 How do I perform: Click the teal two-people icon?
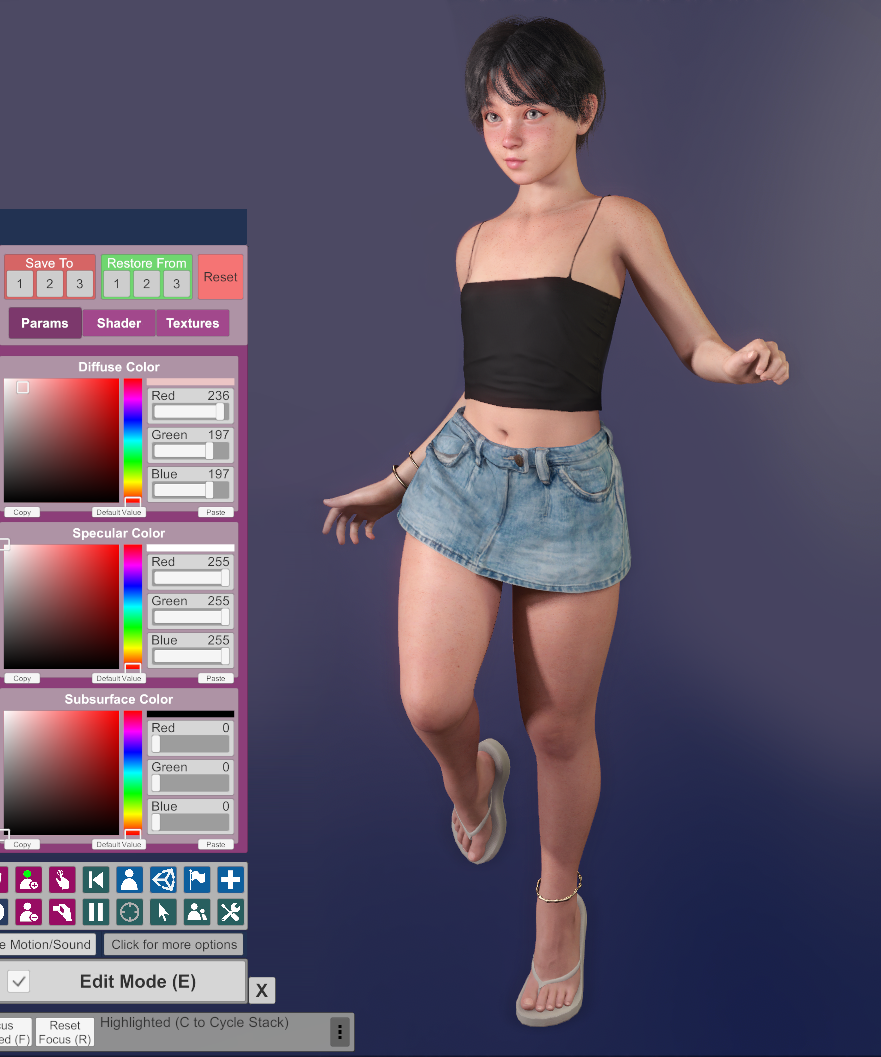tap(197, 912)
